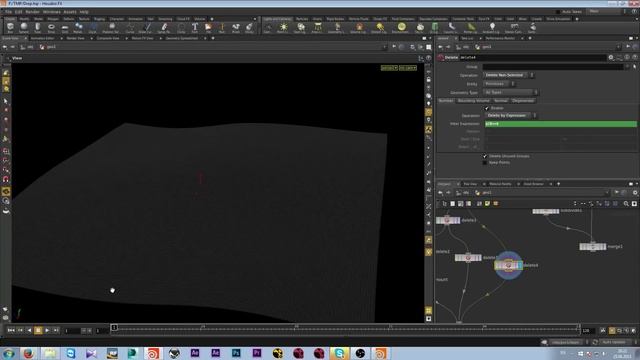640x360 pixels.
Task: Select the Grid shelf tool
Action: 65,28
